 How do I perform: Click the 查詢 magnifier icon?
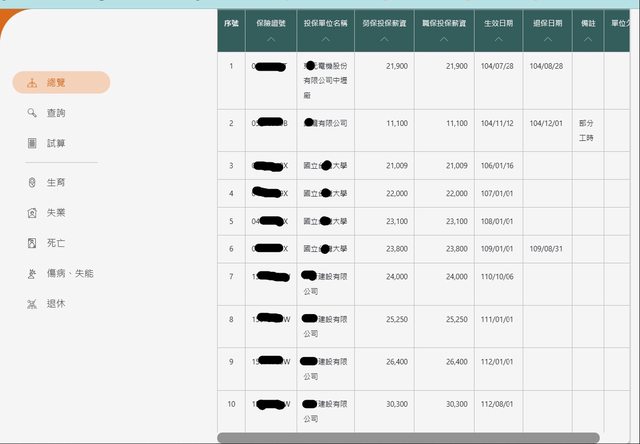point(32,113)
